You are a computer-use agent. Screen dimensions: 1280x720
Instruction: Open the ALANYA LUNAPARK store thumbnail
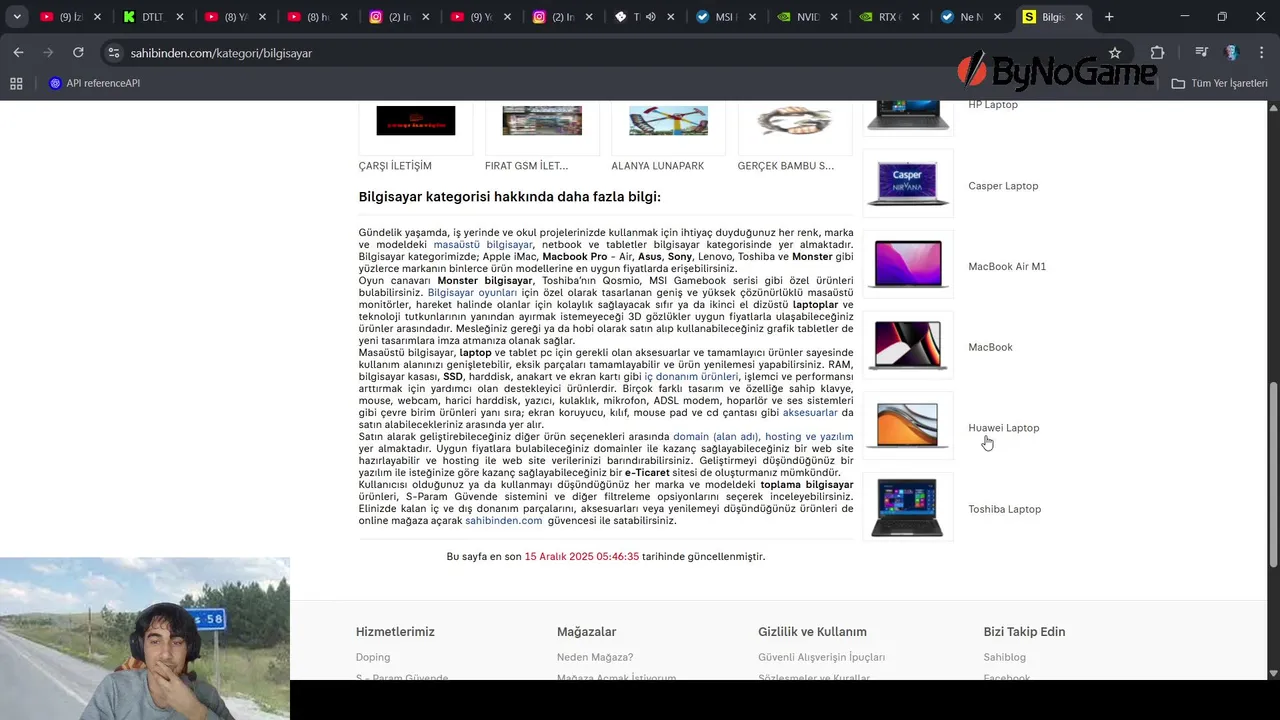pyautogui.click(x=668, y=121)
